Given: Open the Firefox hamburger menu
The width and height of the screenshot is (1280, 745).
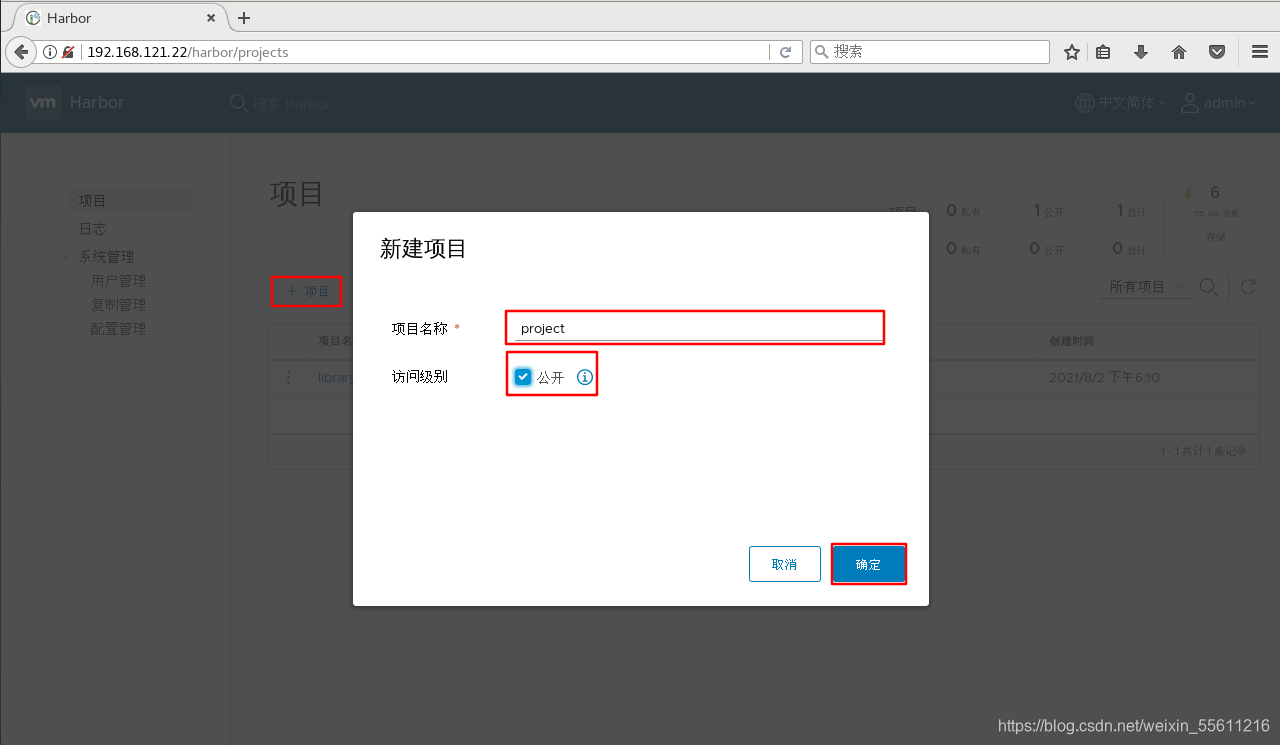Looking at the screenshot, I should 1259,52.
